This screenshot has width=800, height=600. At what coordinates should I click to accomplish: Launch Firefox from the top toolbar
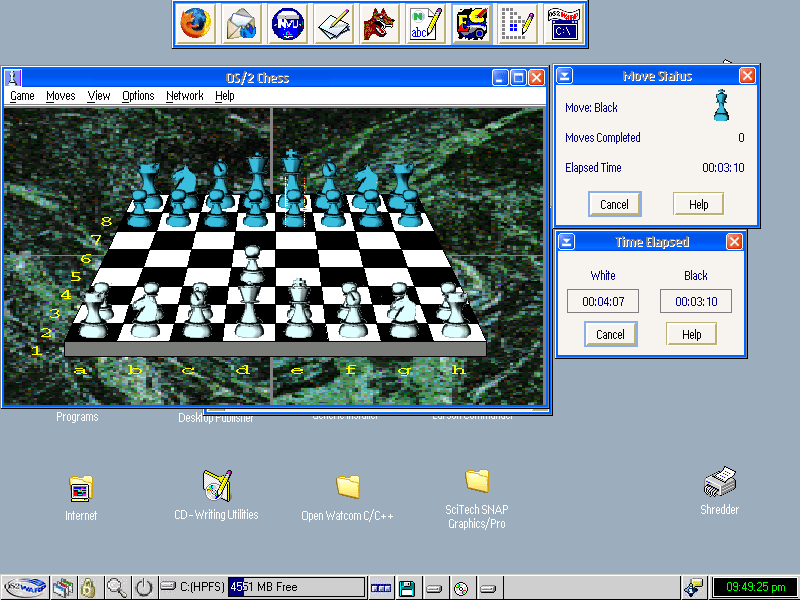pyautogui.click(x=196, y=24)
